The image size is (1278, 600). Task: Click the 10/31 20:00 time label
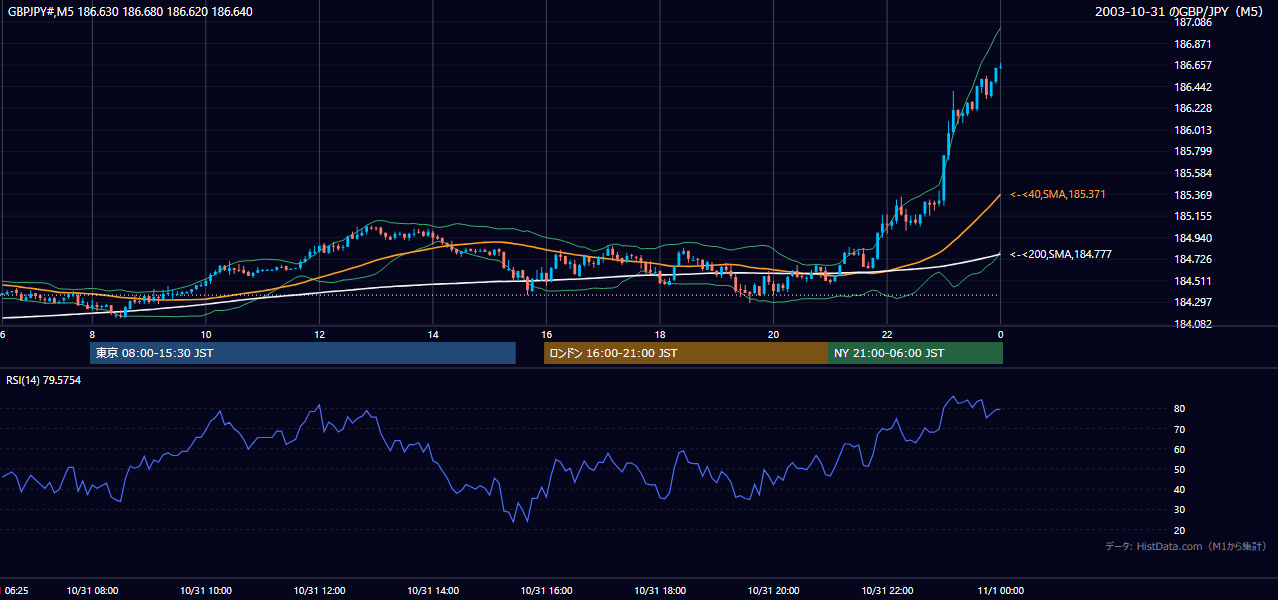pos(773,591)
